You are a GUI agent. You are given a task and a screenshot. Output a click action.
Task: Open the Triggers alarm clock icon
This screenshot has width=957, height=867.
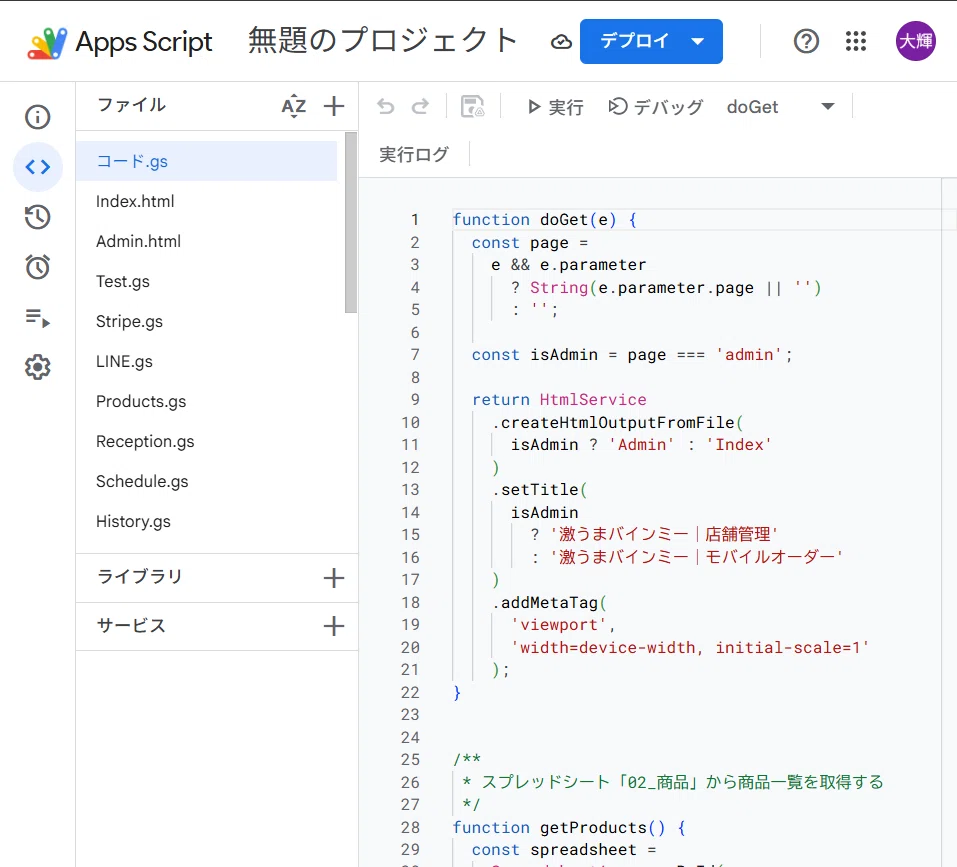click(37, 267)
